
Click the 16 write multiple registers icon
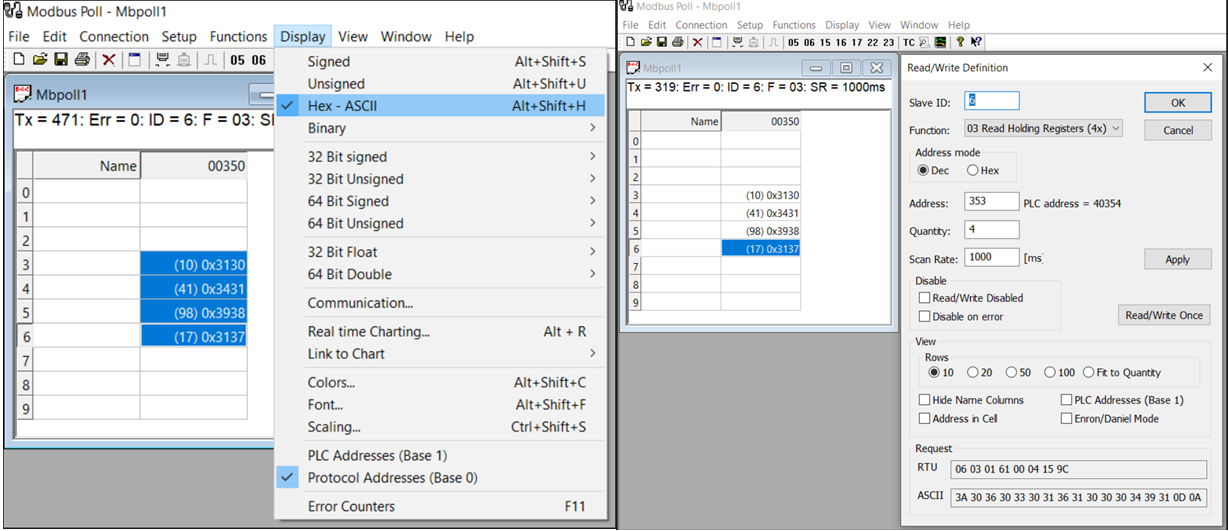(x=841, y=42)
